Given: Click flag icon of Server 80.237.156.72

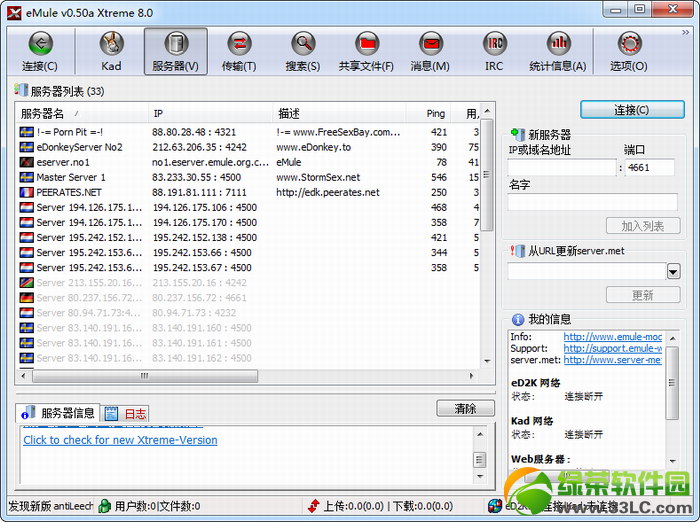Looking at the screenshot, I should [x=26, y=297].
